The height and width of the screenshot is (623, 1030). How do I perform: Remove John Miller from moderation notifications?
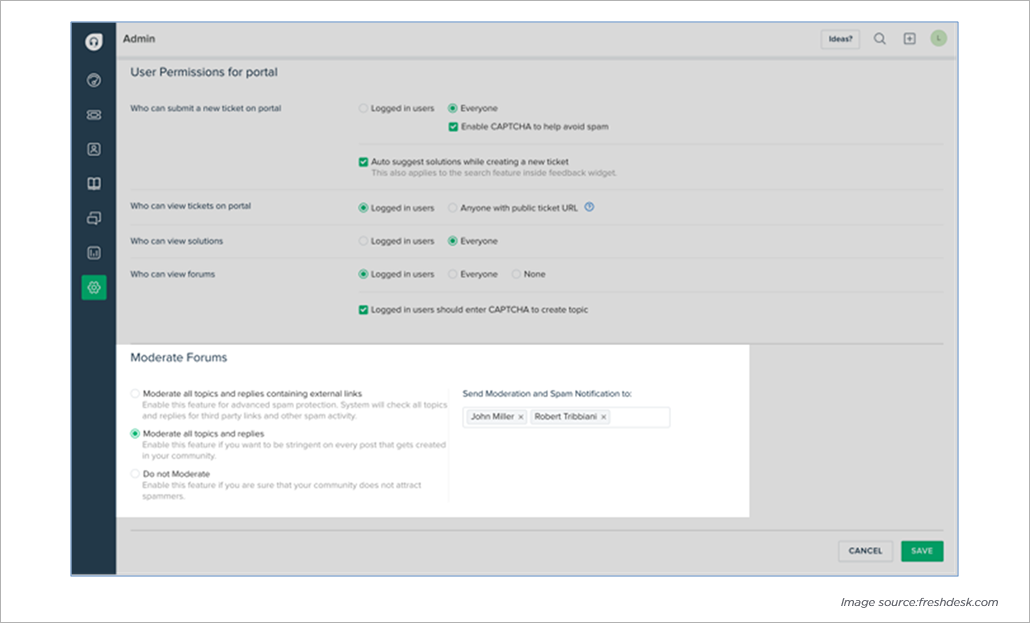(x=520, y=417)
